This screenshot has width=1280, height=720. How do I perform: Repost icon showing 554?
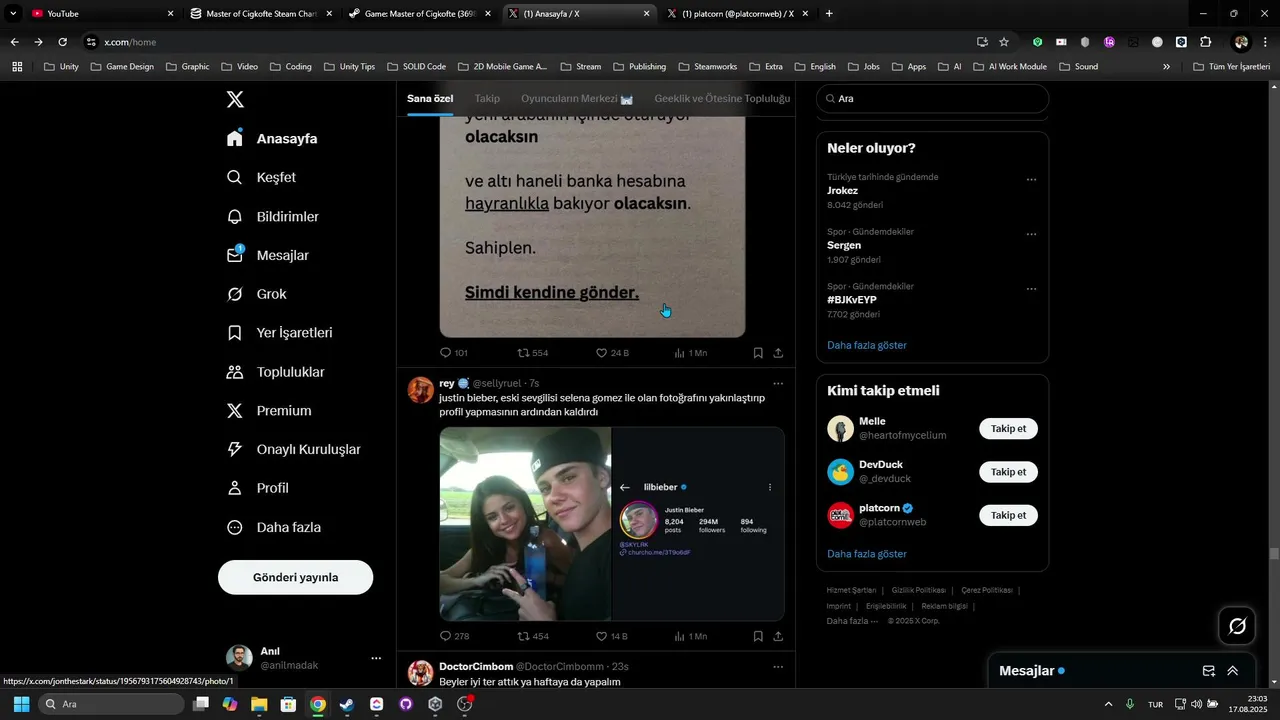[523, 353]
